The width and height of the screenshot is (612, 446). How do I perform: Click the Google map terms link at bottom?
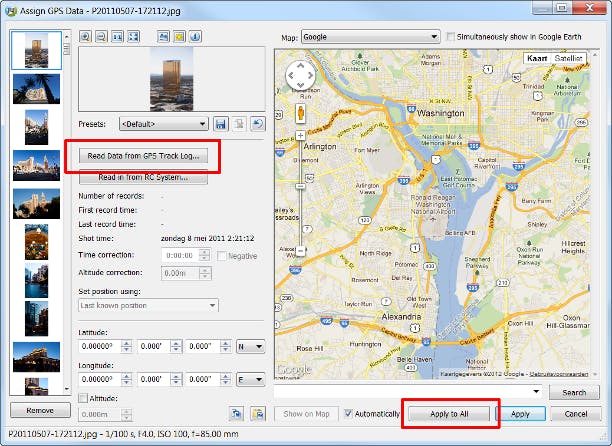pos(558,374)
